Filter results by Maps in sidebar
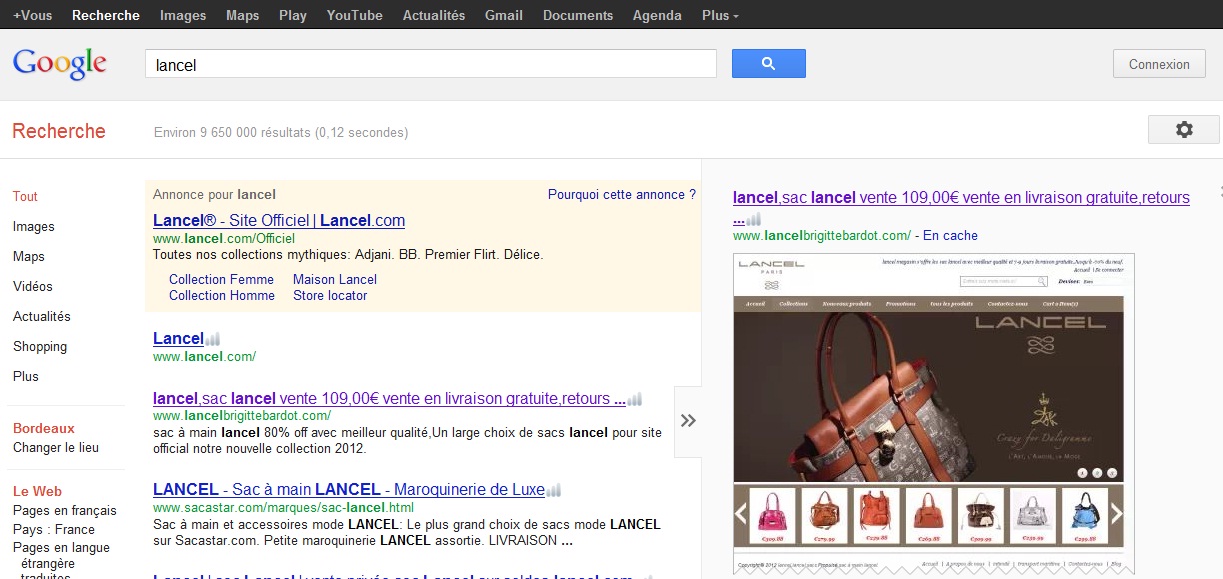The width and height of the screenshot is (1223, 579). pos(28,257)
